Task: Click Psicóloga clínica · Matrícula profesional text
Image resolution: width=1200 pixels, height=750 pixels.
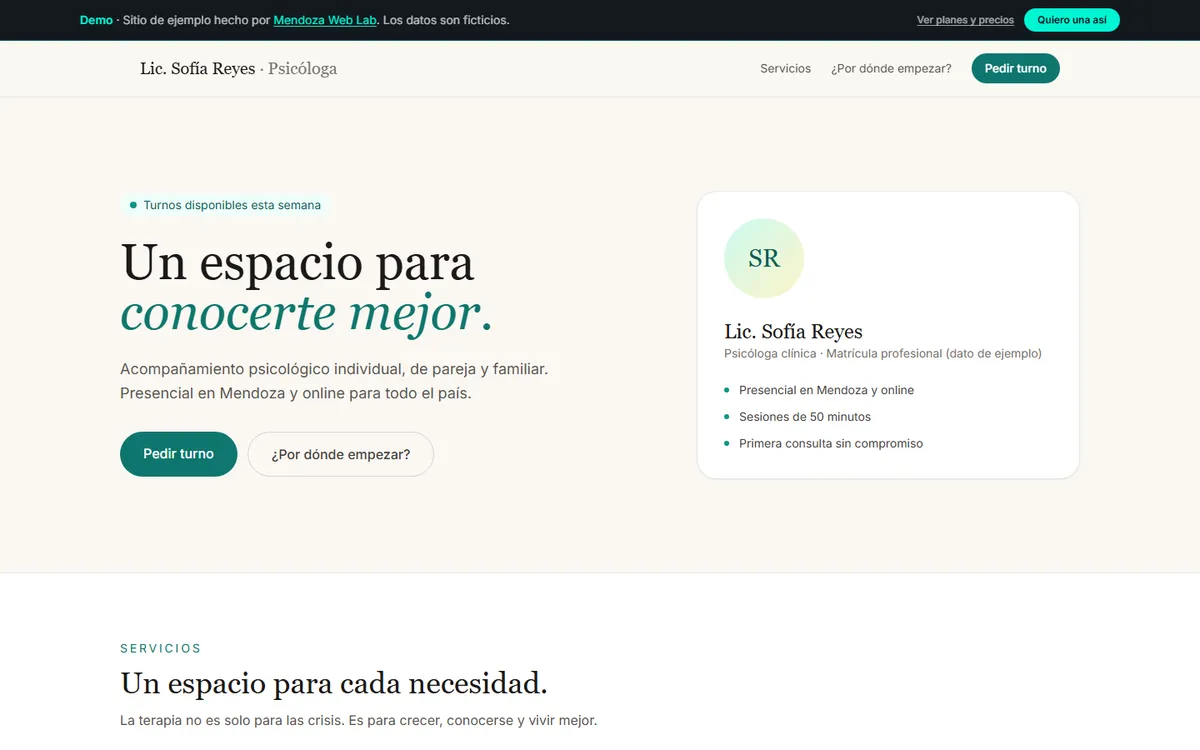Action: click(883, 354)
